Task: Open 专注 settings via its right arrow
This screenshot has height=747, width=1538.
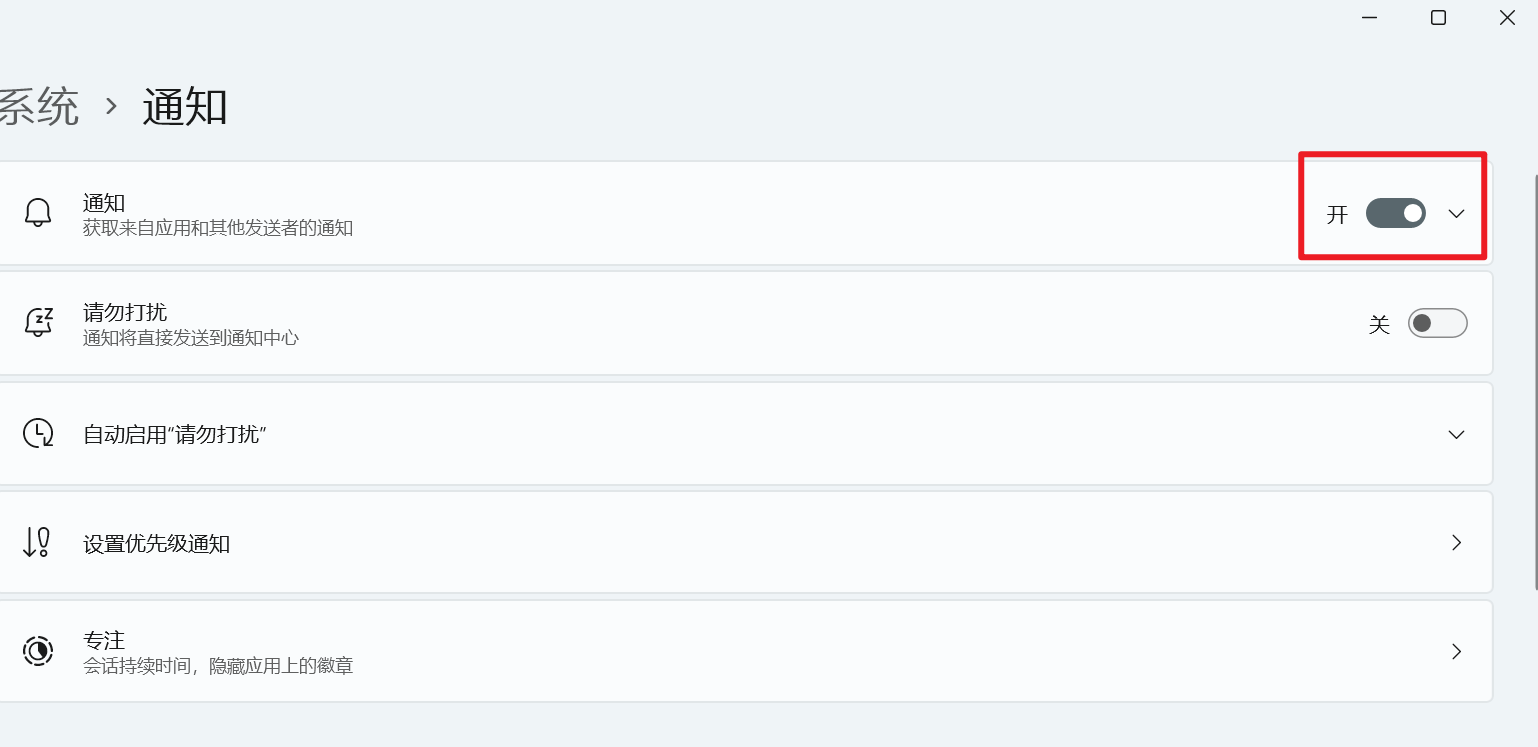Action: click(x=1456, y=651)
